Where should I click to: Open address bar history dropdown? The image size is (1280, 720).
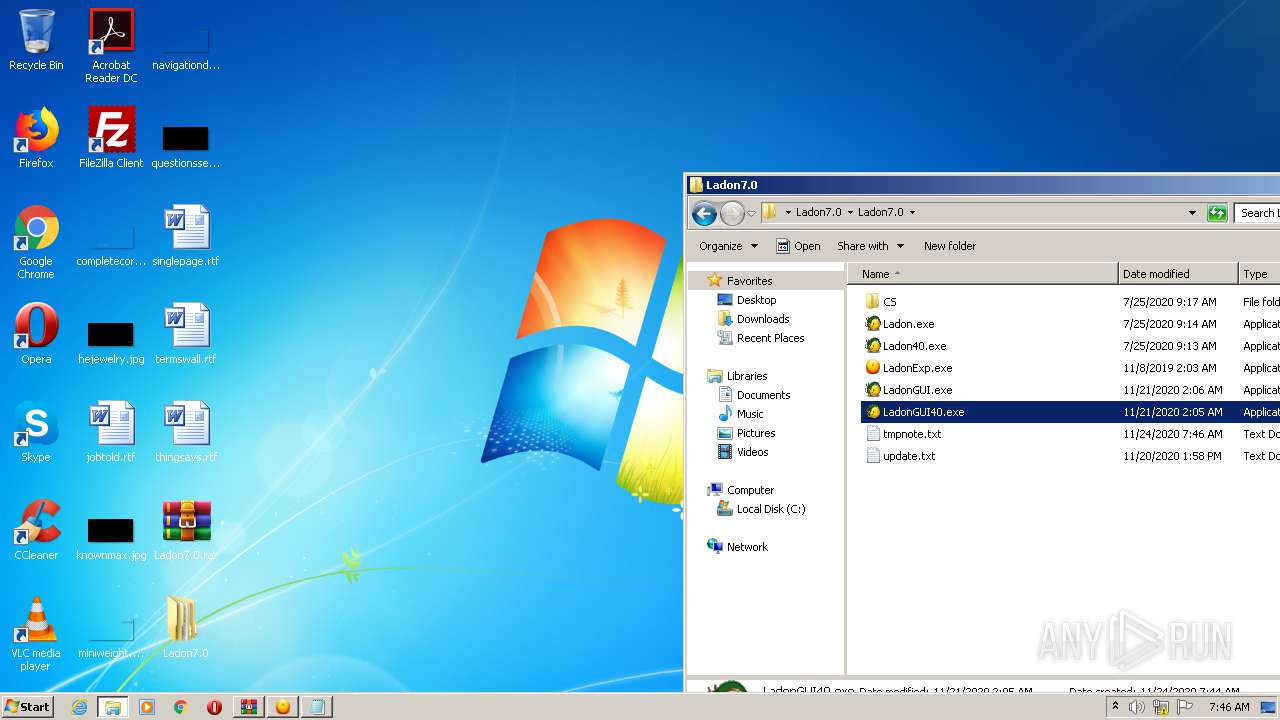[1192, 213]
